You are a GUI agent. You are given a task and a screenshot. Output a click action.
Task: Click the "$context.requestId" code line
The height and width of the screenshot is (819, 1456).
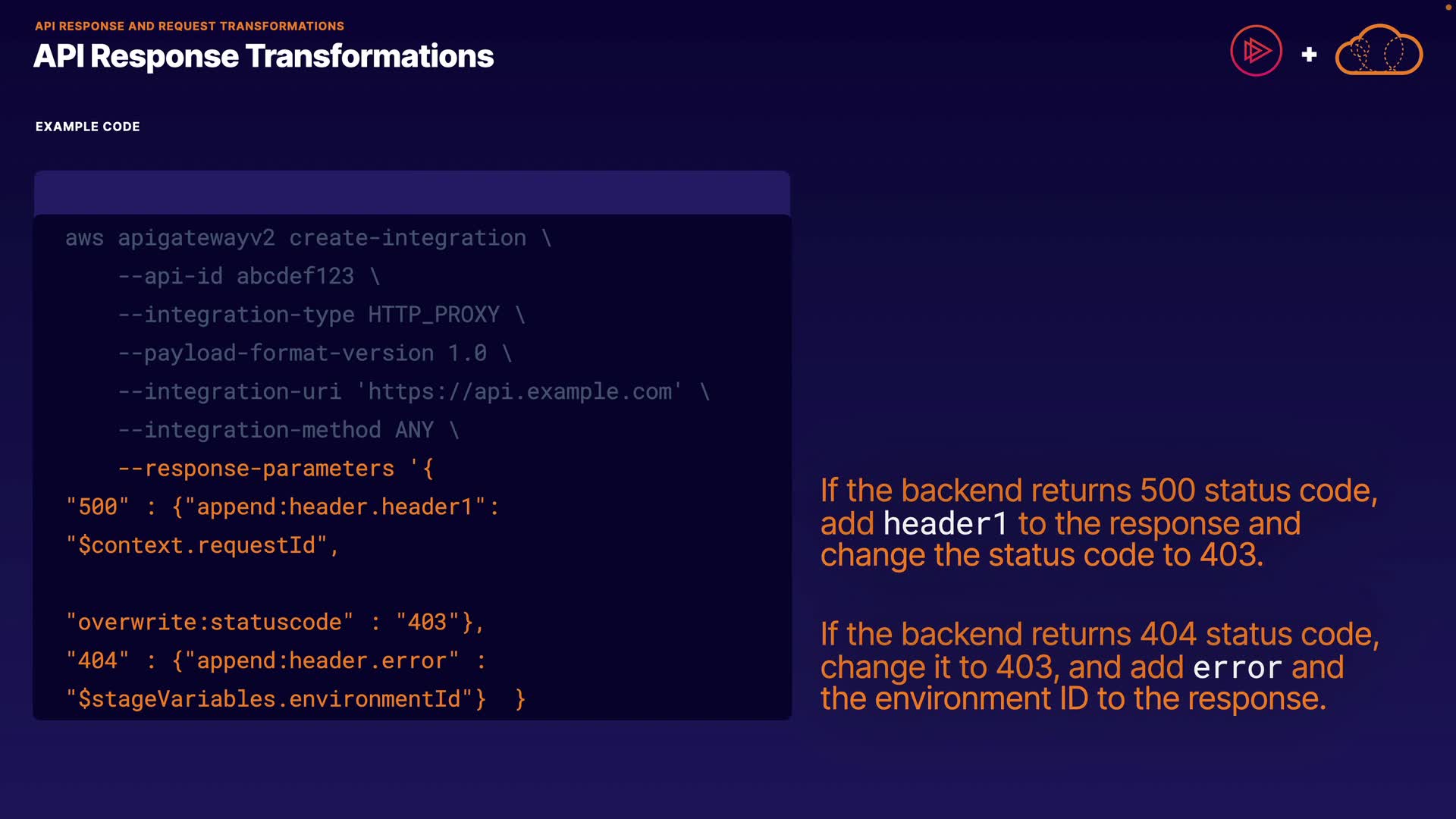pos(202,545)
